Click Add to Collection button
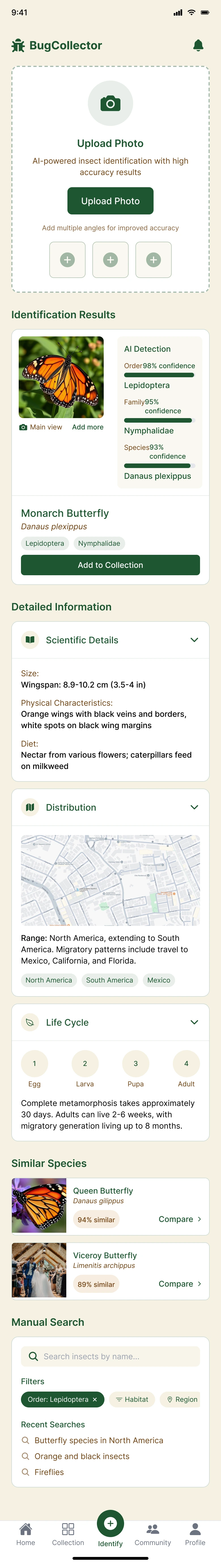221x1568 pixels. 110,565
